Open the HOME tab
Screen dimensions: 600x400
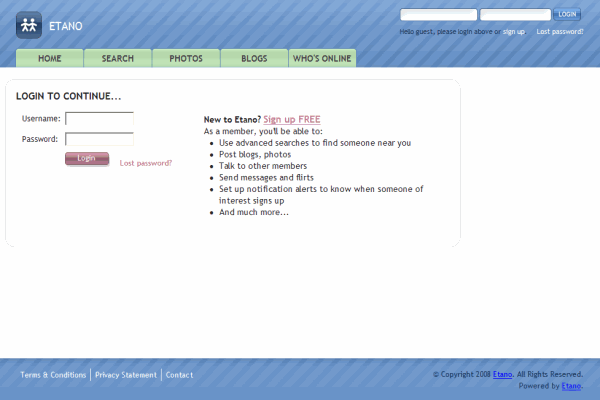(x=50, y=58)
